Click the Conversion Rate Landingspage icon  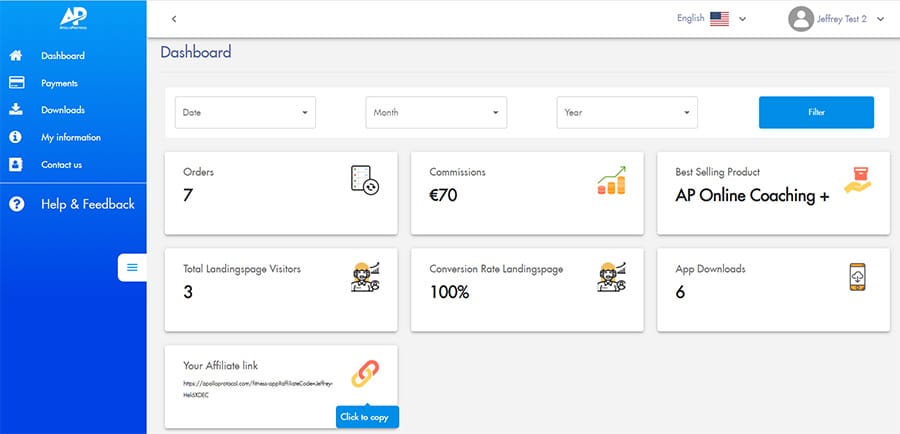(x=611, y=277)
